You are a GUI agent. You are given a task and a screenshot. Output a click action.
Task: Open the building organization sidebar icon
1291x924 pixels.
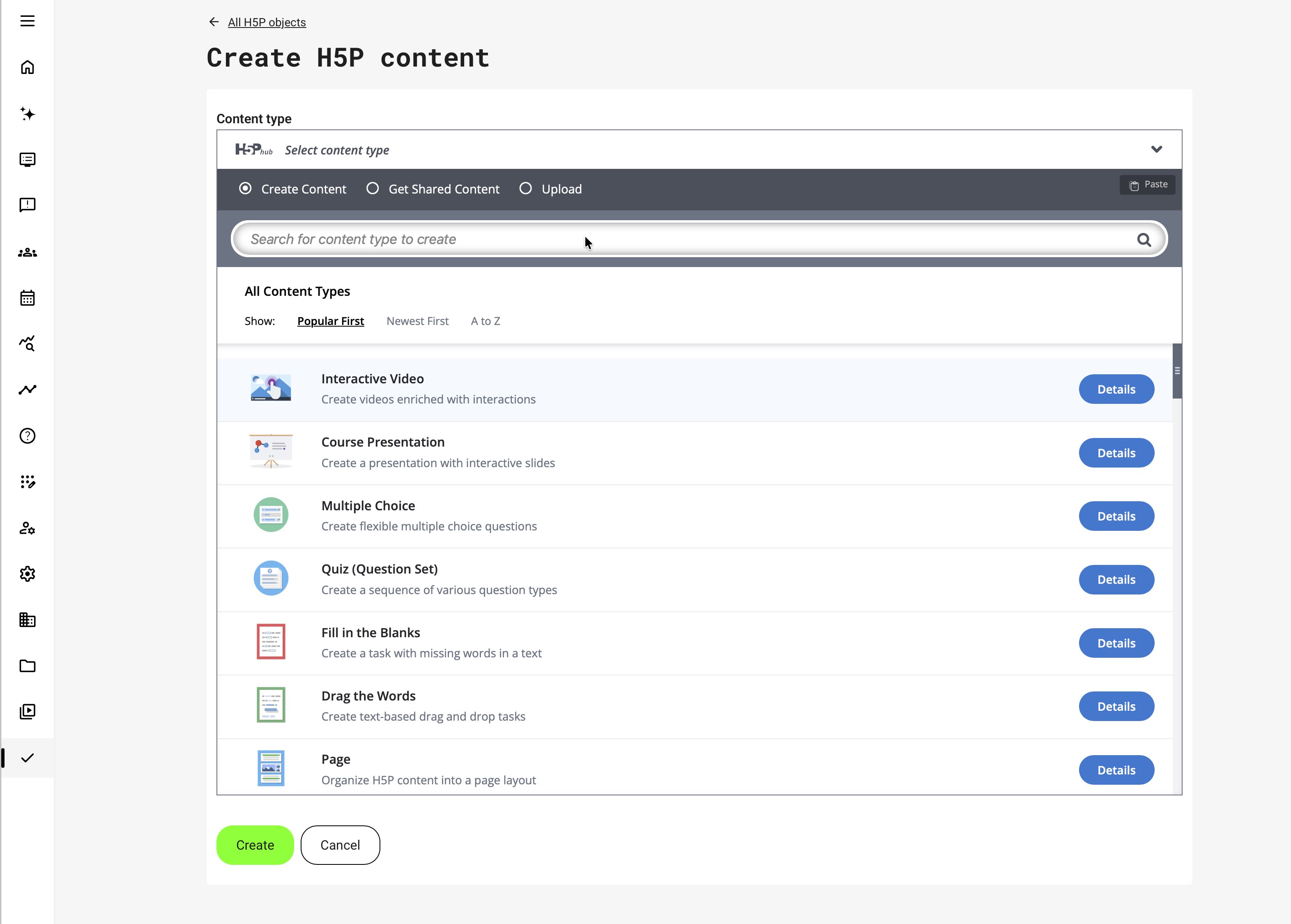27,620
